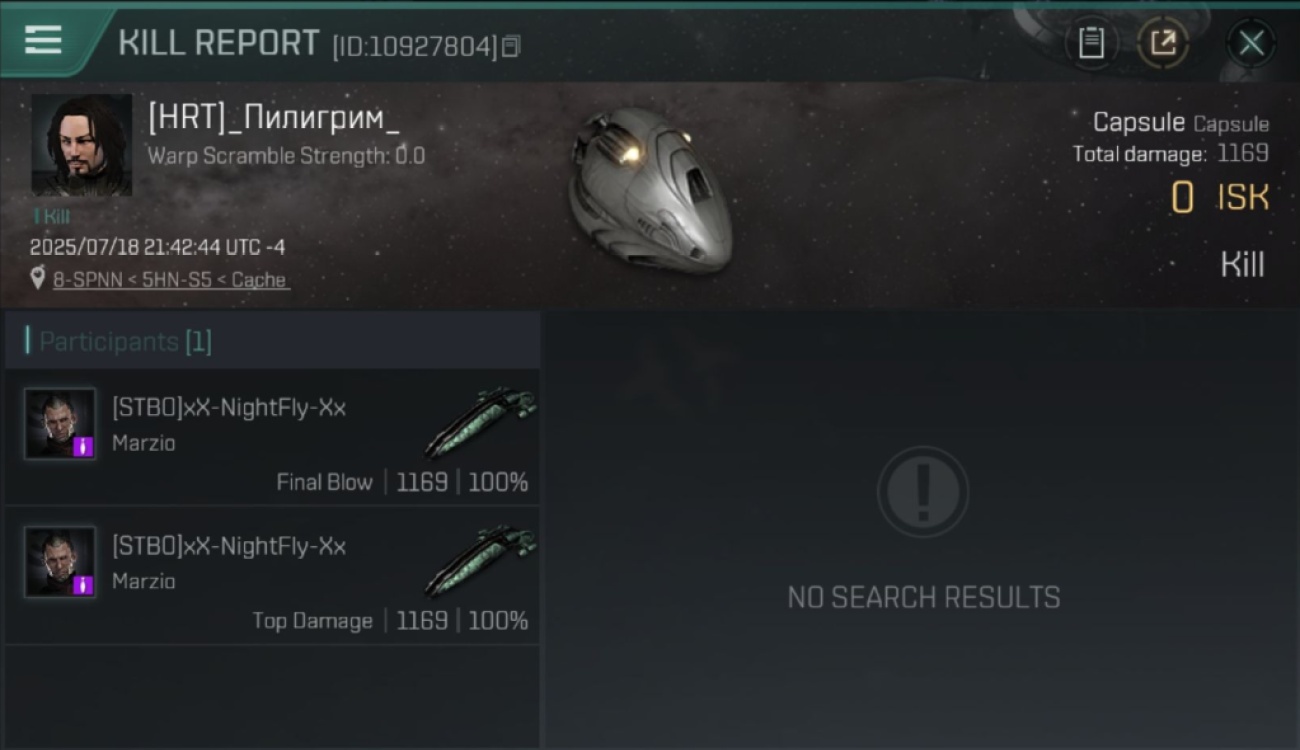Select Top Damage xX-NightFly-Xx name

229,546
